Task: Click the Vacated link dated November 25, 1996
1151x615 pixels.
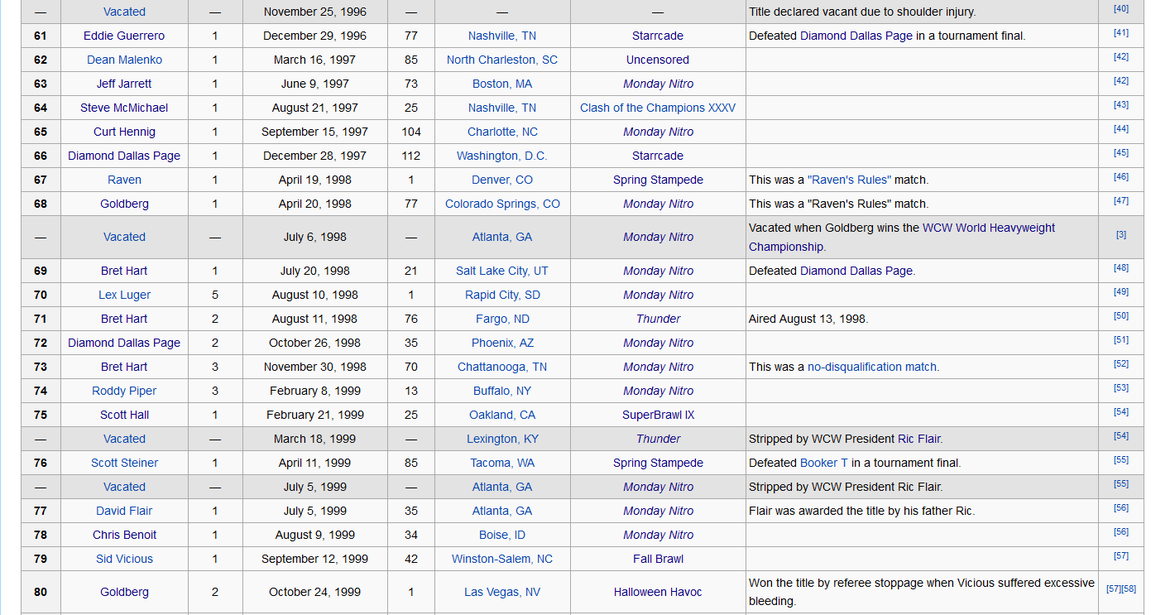Action: click(x=124, y=12)
